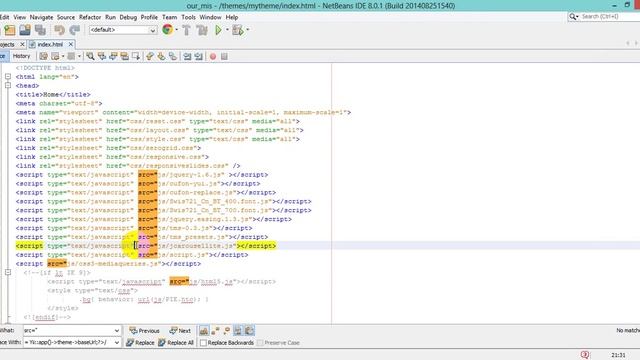
Task: Click the notifications icon in status bar
Action: click(x=585, y=355)
